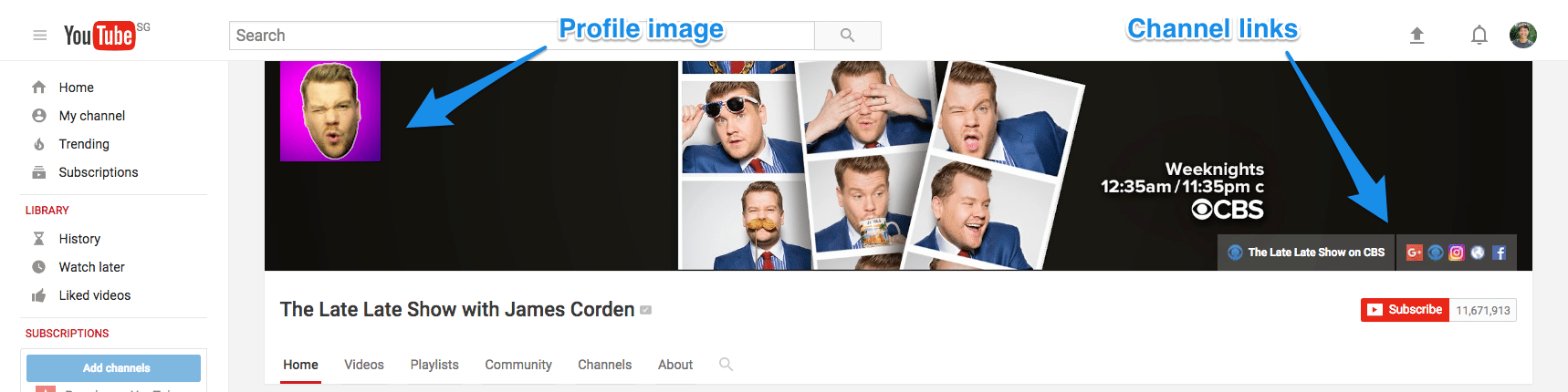Screen dimensions: 1568x392
Task: Click the History hourglass icon
Action: click(38, 239)
